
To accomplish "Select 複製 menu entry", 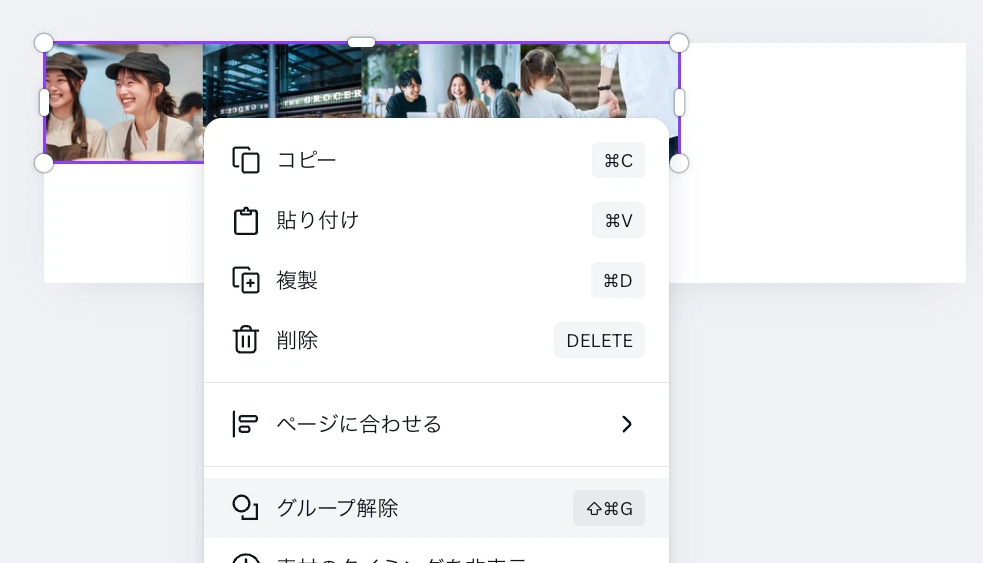I will click(x=436, y=280).
